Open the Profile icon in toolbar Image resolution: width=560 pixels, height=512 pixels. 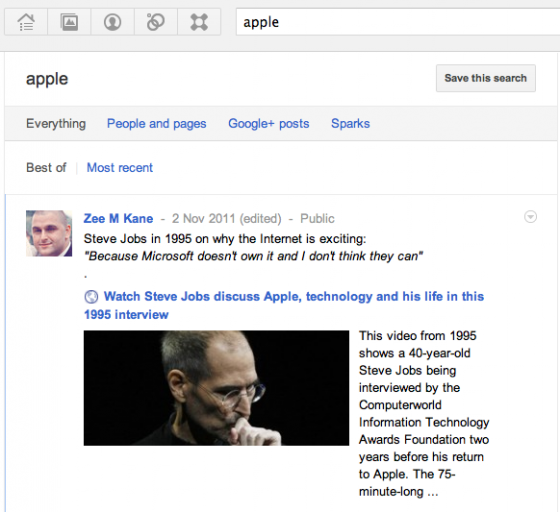click(112, 22)
